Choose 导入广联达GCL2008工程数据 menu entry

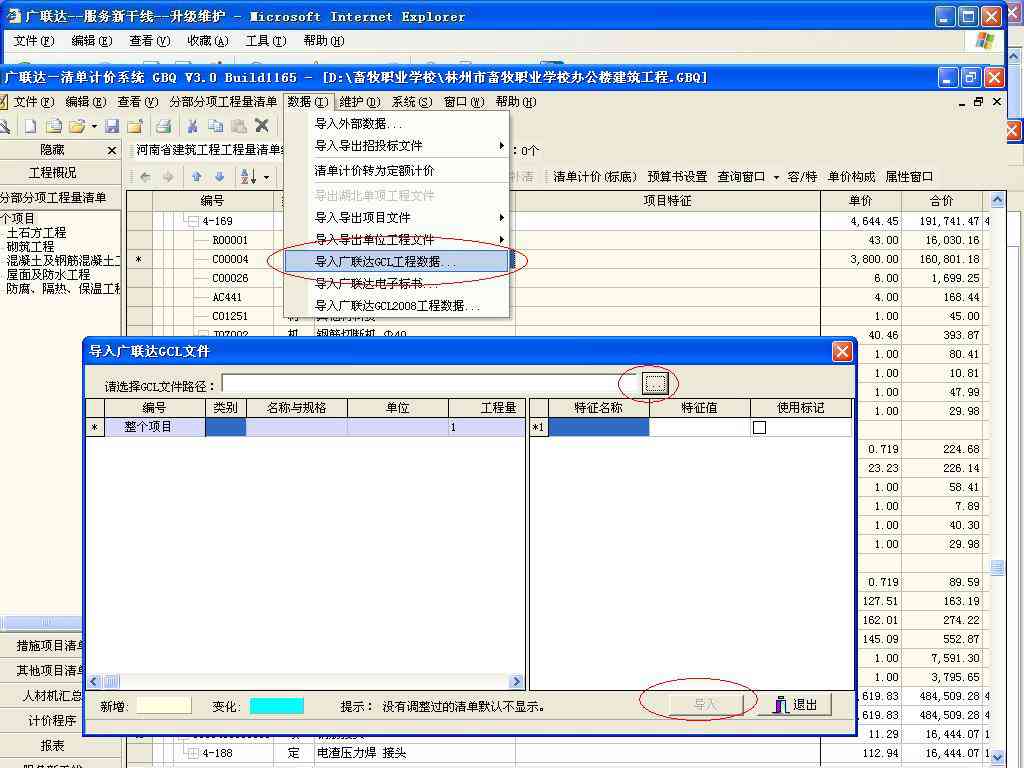(396, 306)
